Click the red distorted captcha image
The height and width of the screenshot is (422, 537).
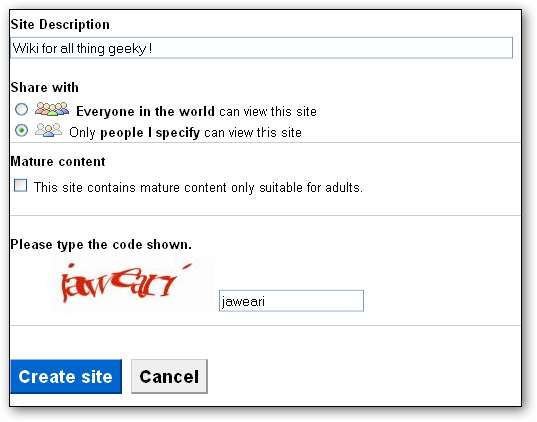click(125, 283)
